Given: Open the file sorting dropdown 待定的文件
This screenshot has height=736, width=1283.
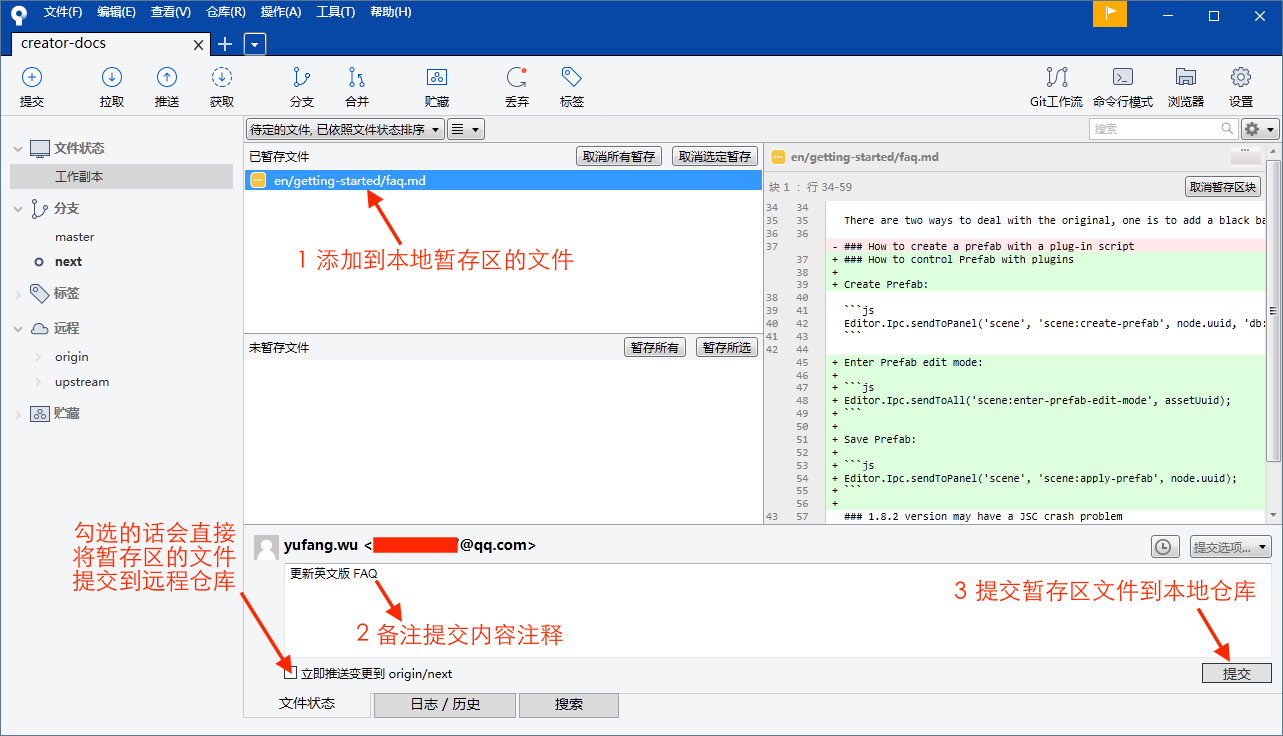Looking at the screenshot, I should [344, 129].
